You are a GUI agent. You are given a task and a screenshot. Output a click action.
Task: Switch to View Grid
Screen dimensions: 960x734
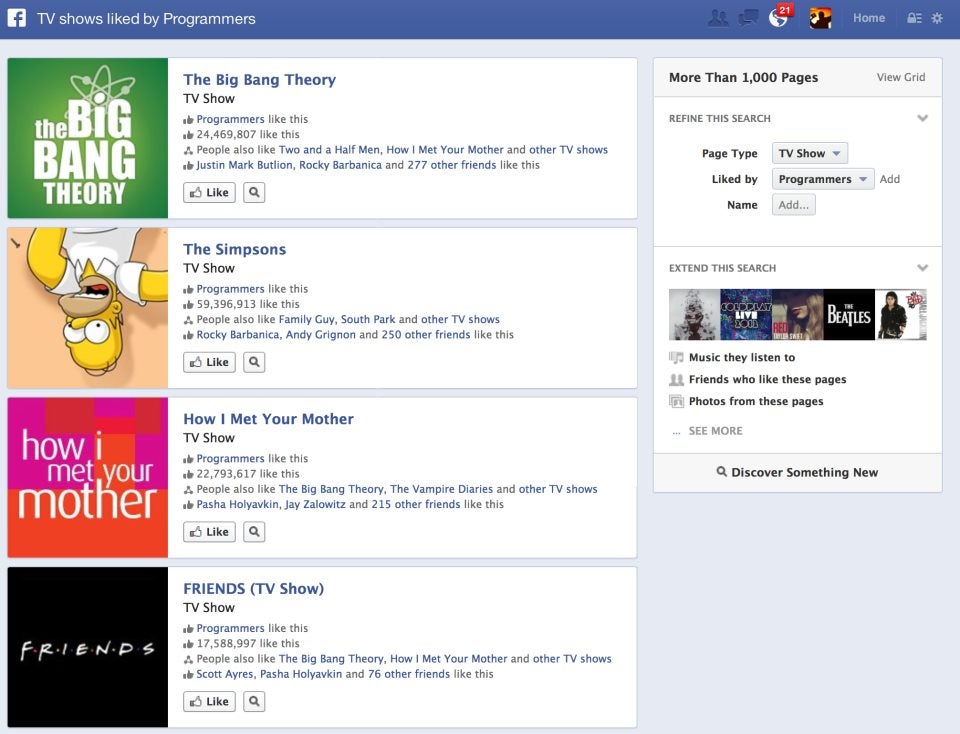pyautogui.click(x=901, y=77)
